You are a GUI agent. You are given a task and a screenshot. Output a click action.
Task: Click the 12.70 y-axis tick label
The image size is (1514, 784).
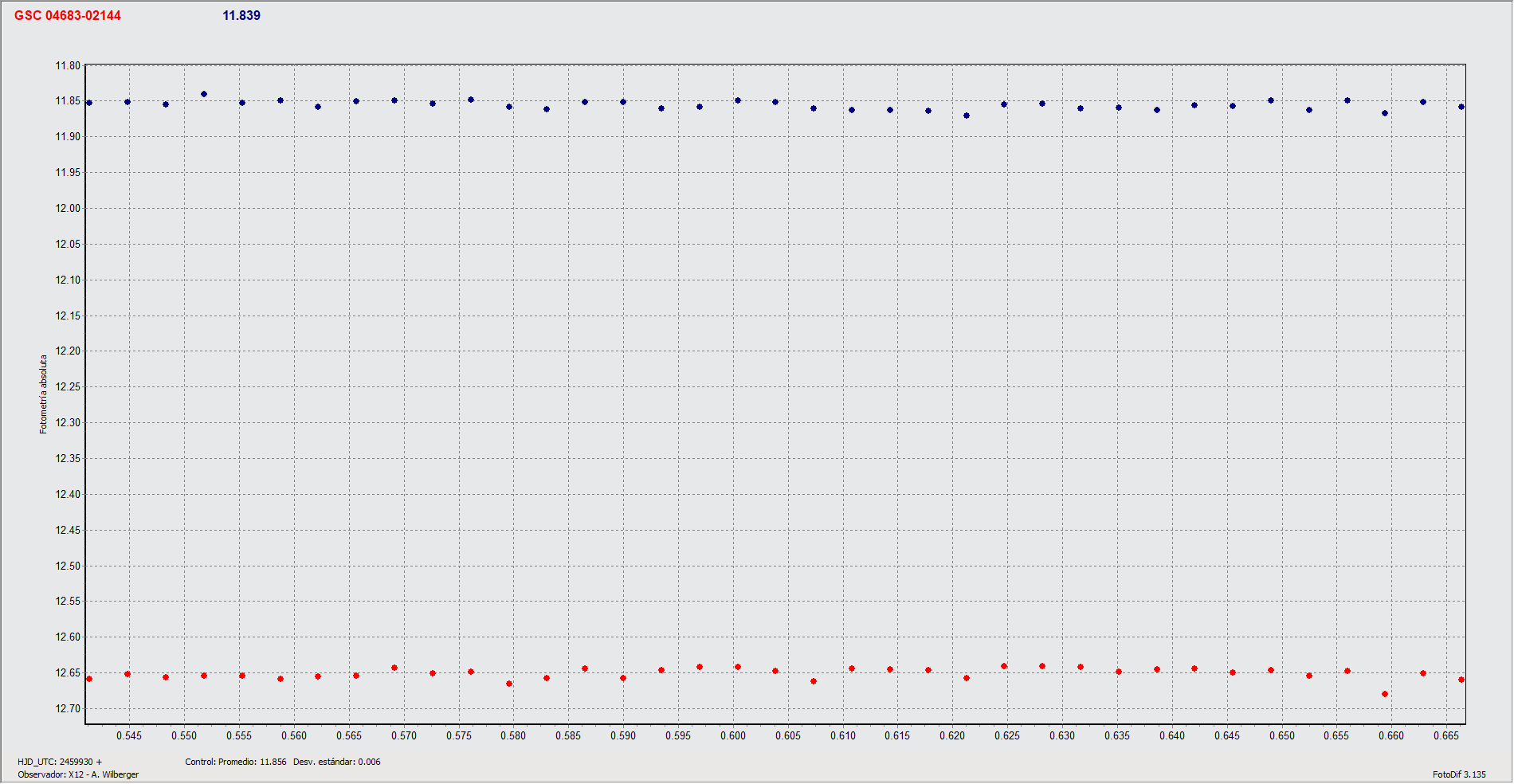click(68, 708)
